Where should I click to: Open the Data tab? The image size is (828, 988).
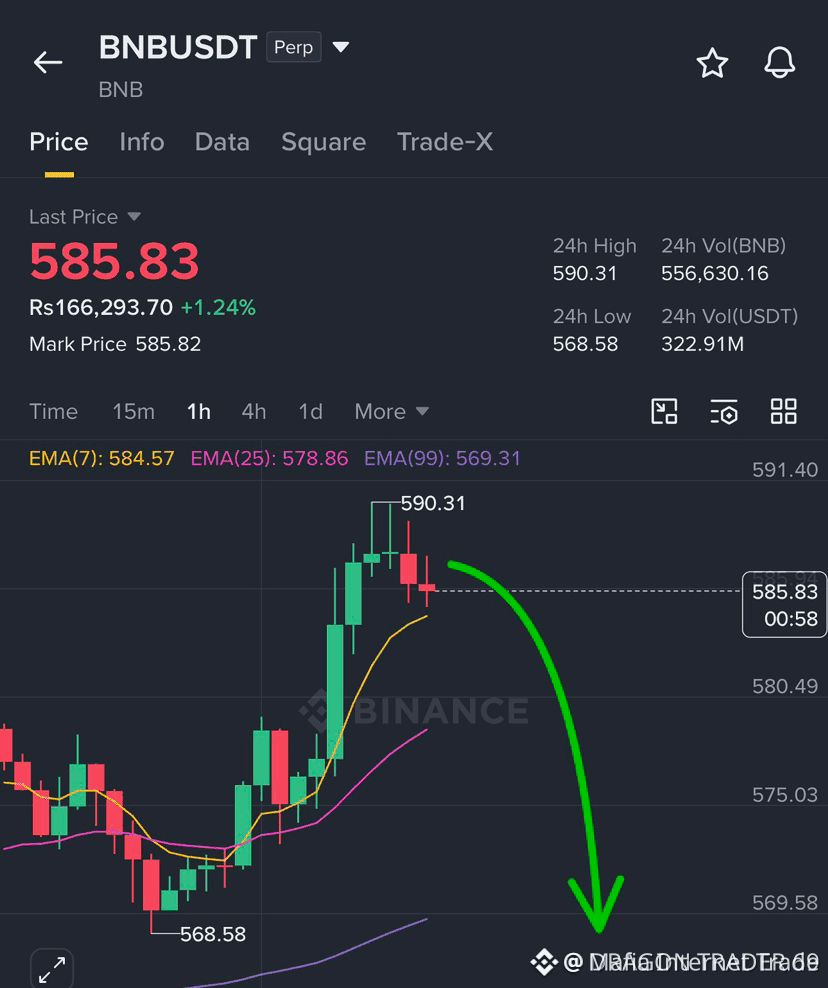pos(222,142)
